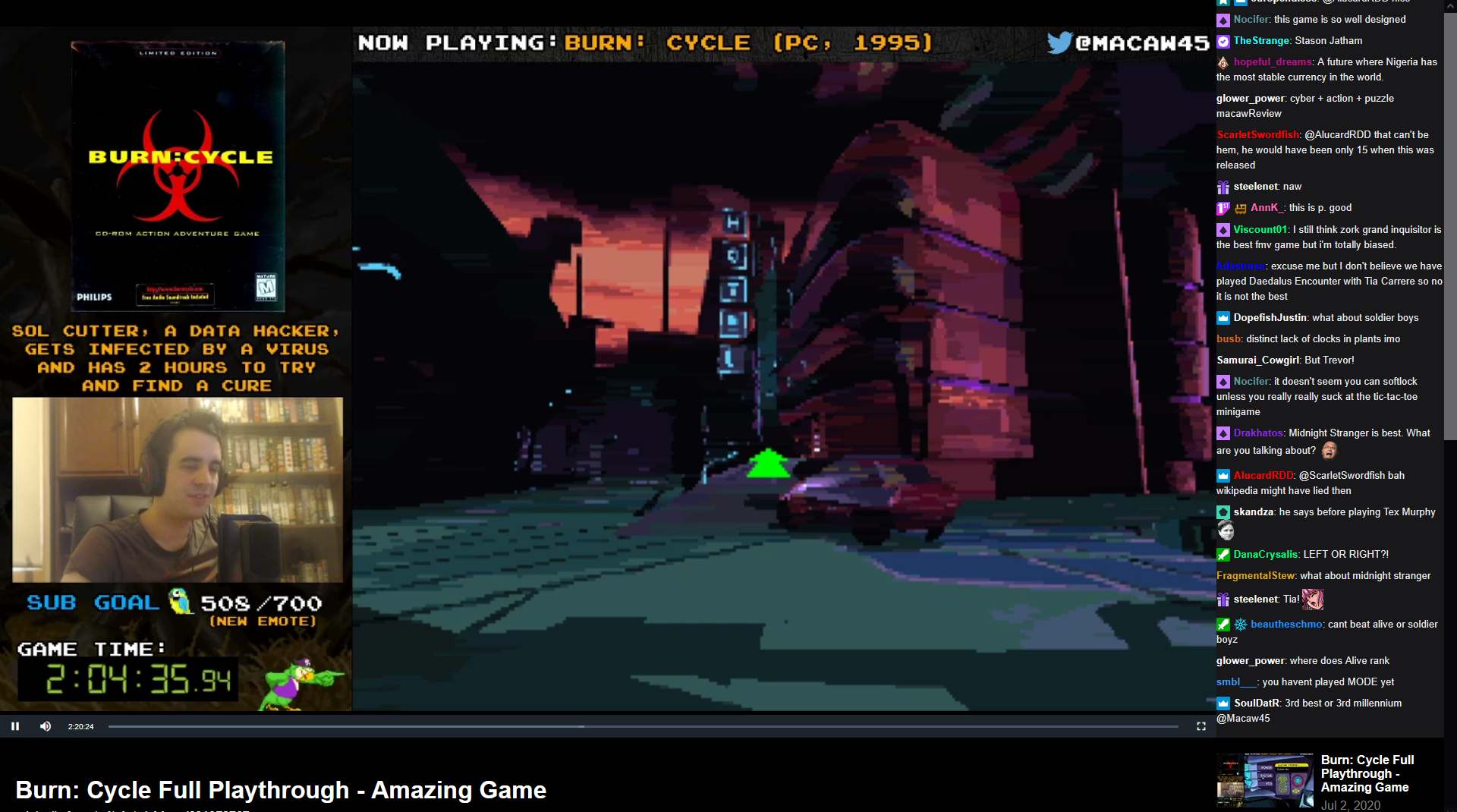Viewport: 1457px width, 812px height.
Task: Click the crown badge beside SoulDatR
Action: [x=1223, y=703]
